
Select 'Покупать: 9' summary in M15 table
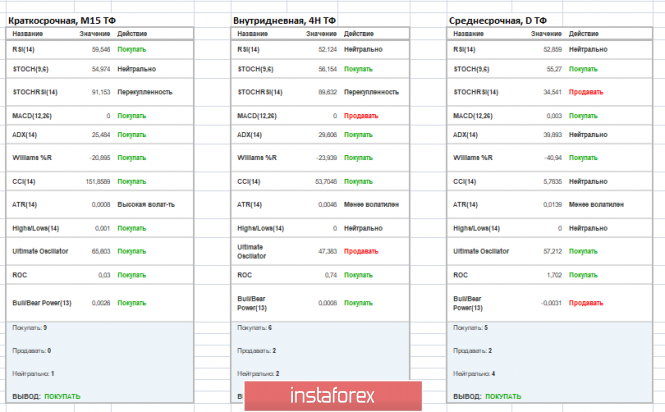coord(30,328)
